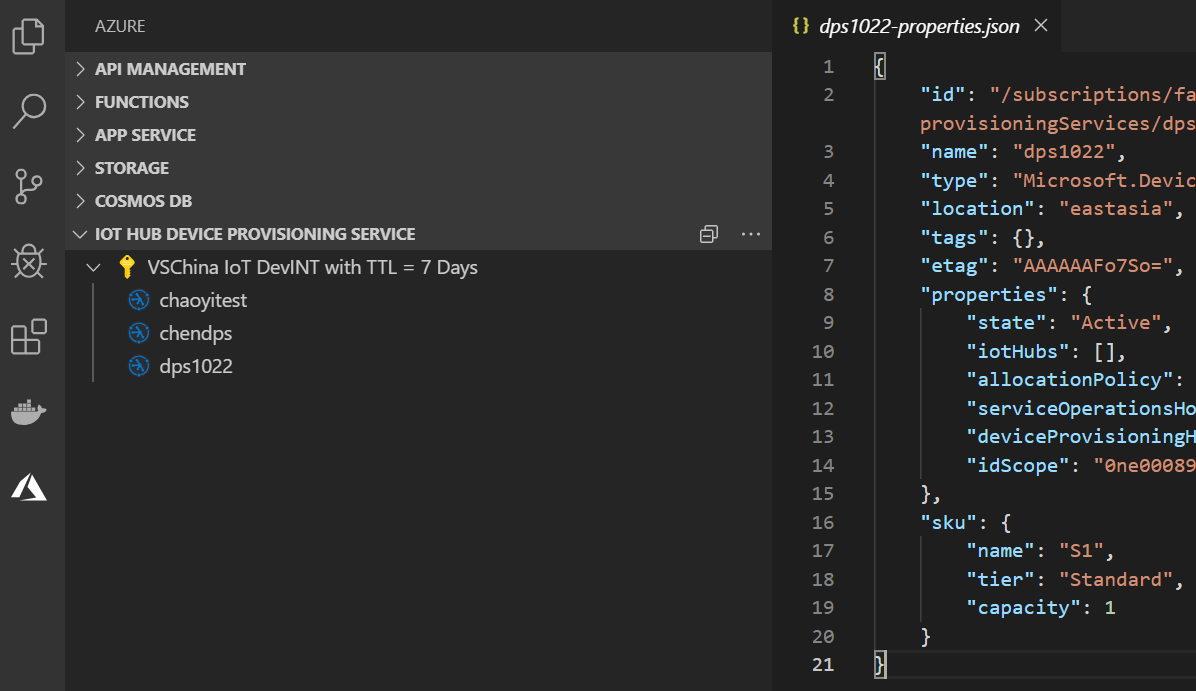Select the Docker extension icon

pos(29,412)
